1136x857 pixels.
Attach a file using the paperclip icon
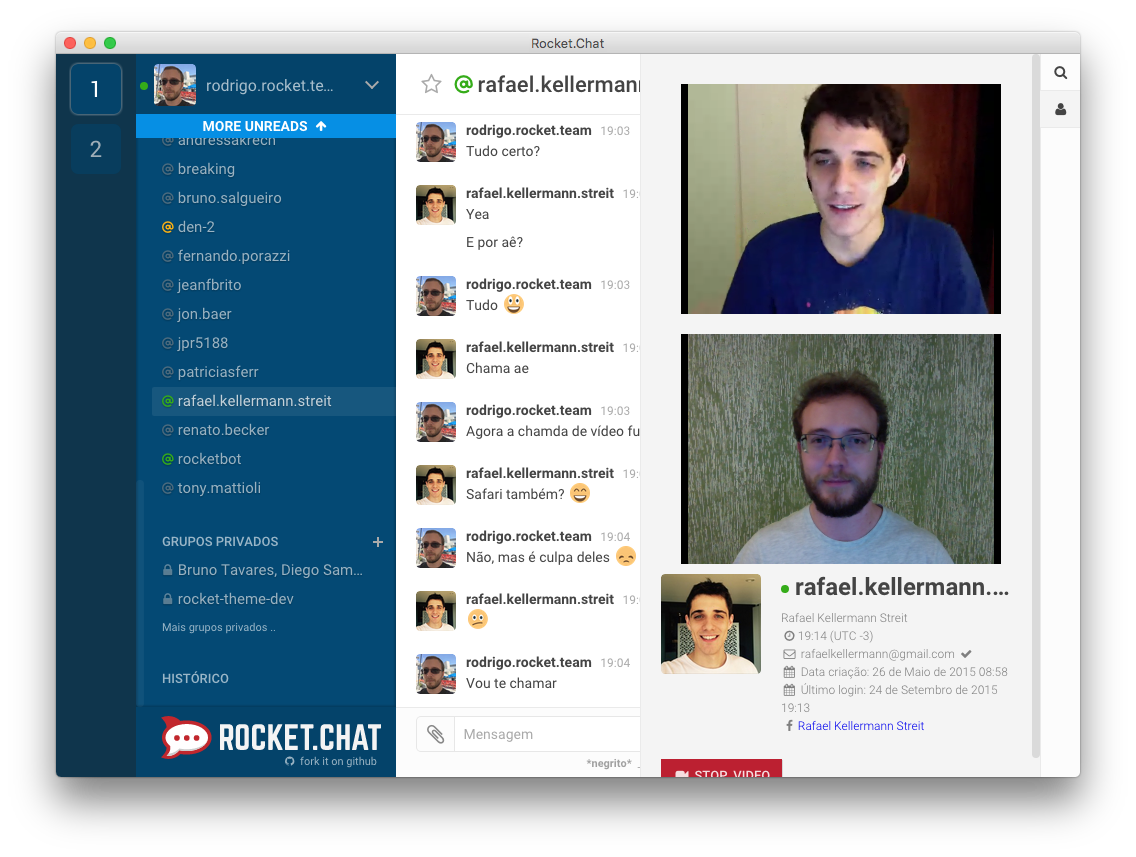click(x=435, y=734)
